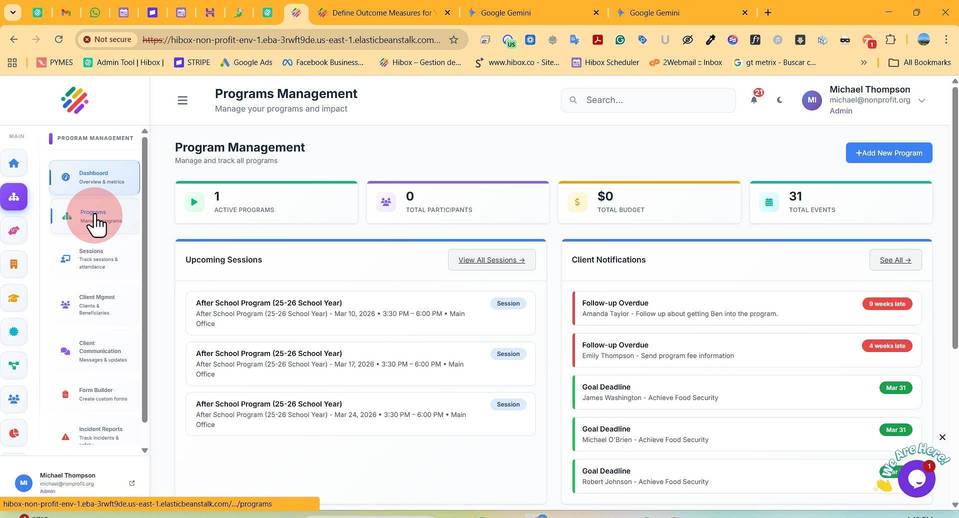Bookmark this page with the star icon
This screenshot has width=959, height=518.
[453, 40]
